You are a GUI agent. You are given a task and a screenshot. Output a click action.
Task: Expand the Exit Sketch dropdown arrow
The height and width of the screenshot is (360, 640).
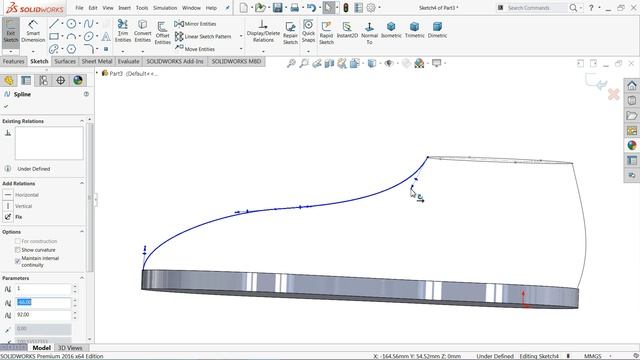11,52
